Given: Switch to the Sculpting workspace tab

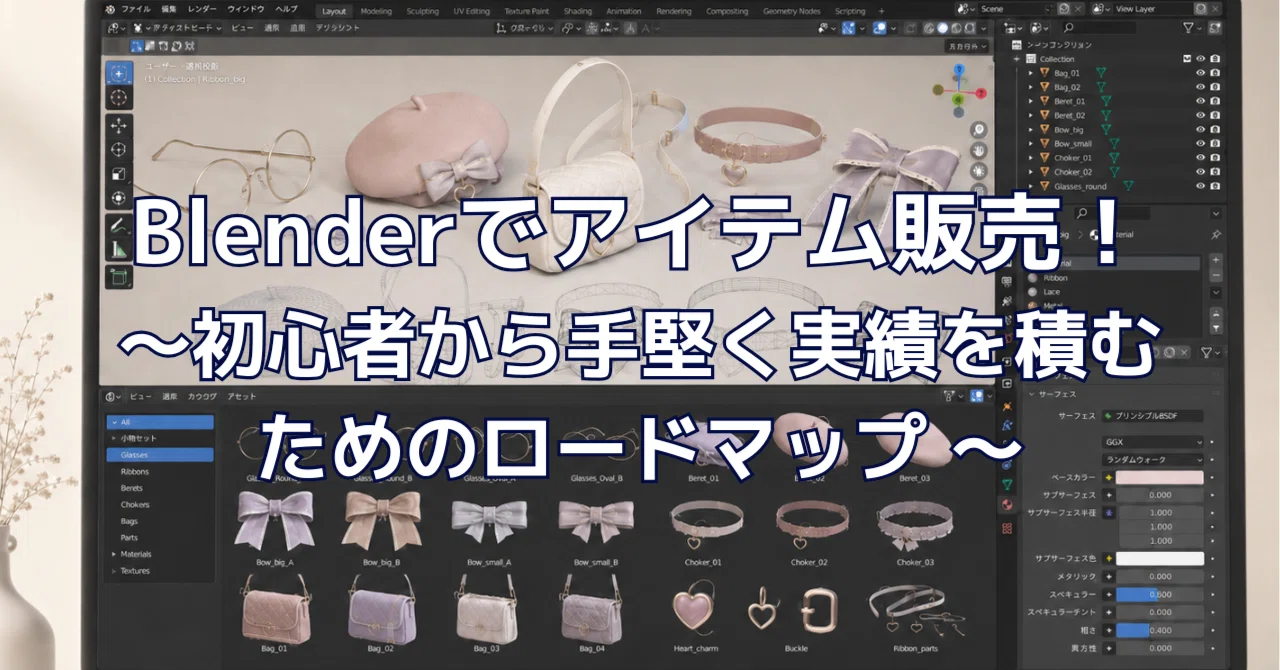Looking at the screenshot, I should point(422,11).
